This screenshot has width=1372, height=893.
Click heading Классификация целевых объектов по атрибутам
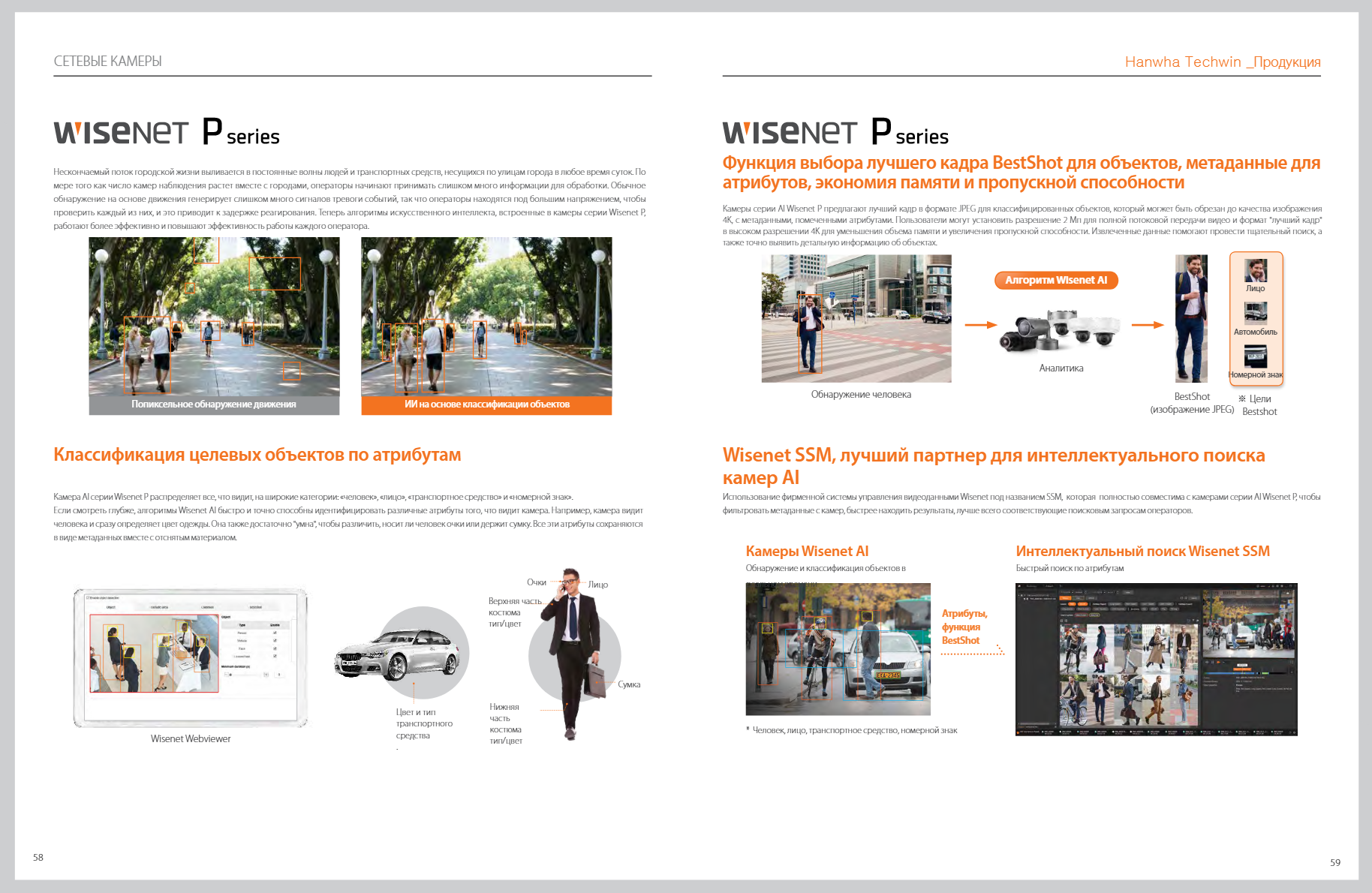point(257,455)
